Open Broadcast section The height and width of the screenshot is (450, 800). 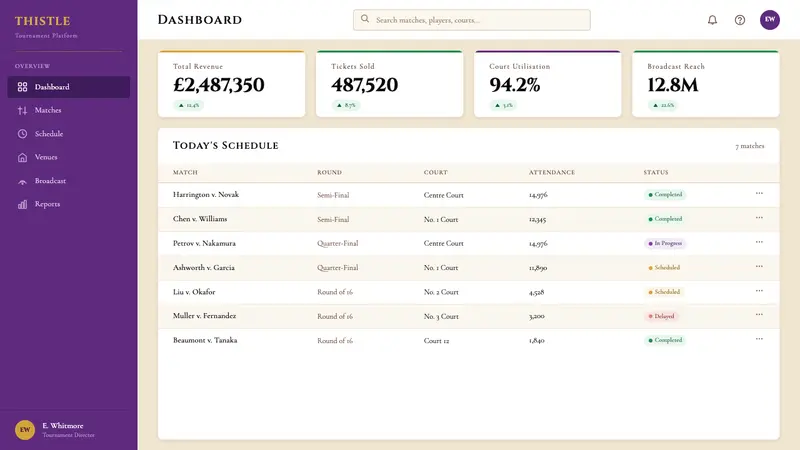click(x=68, y=181)
